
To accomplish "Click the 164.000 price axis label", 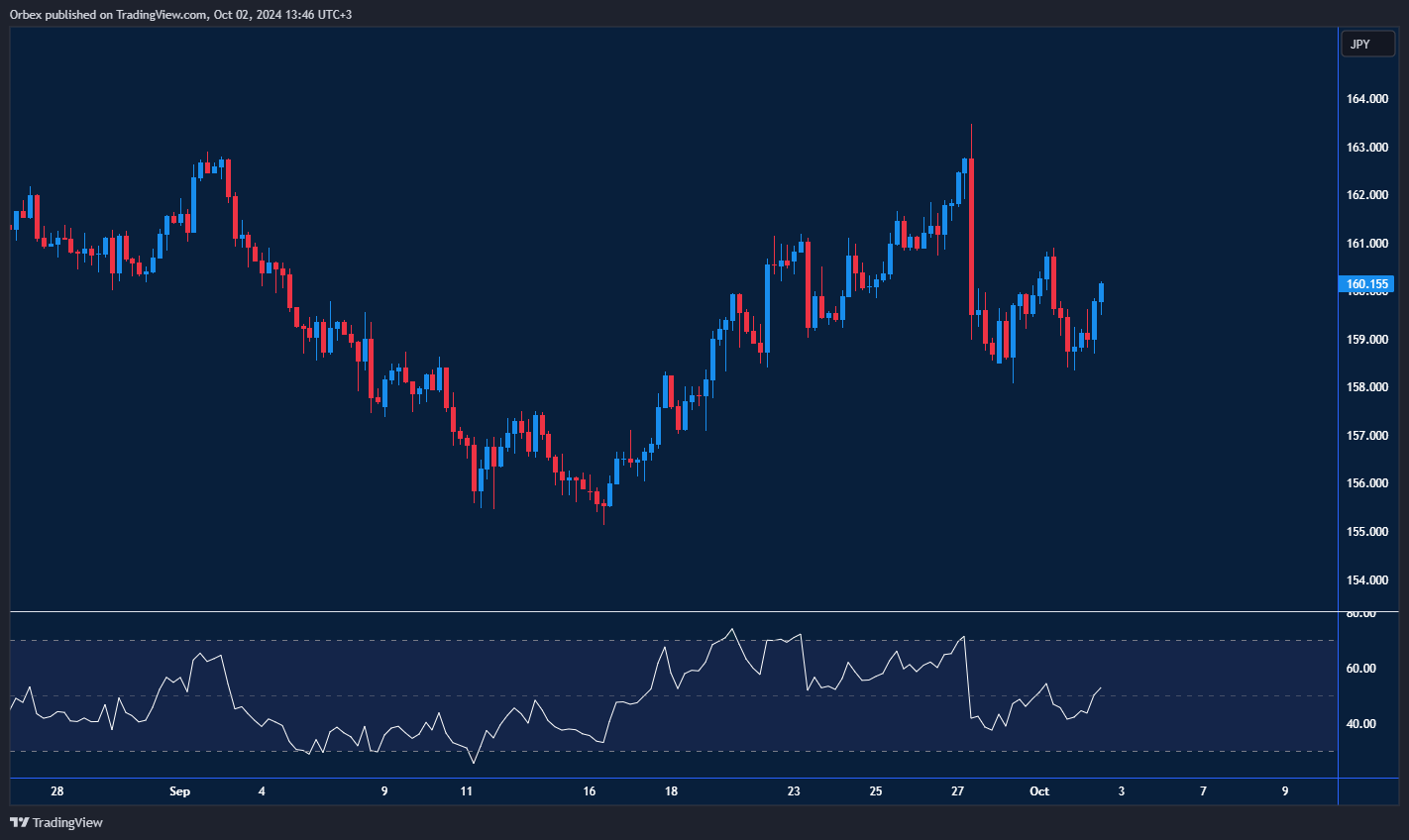I will 1366,99.
